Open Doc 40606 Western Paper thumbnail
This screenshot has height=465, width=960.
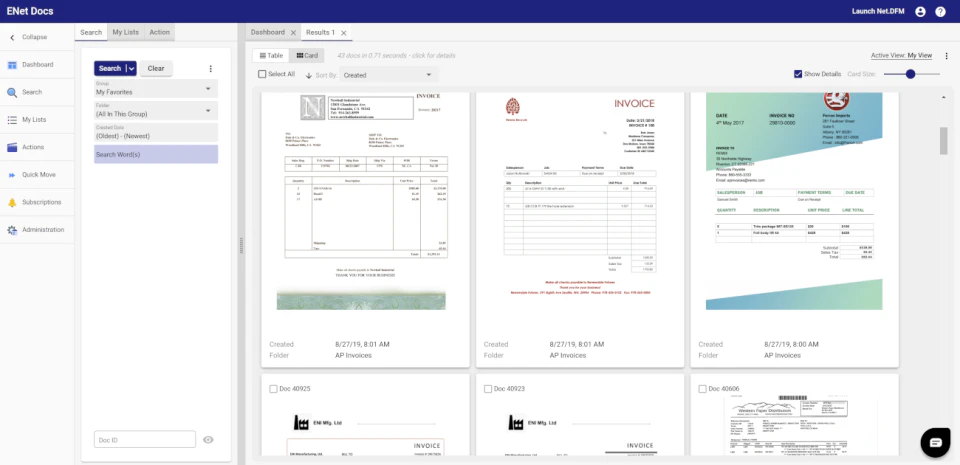tap(794, 425)
